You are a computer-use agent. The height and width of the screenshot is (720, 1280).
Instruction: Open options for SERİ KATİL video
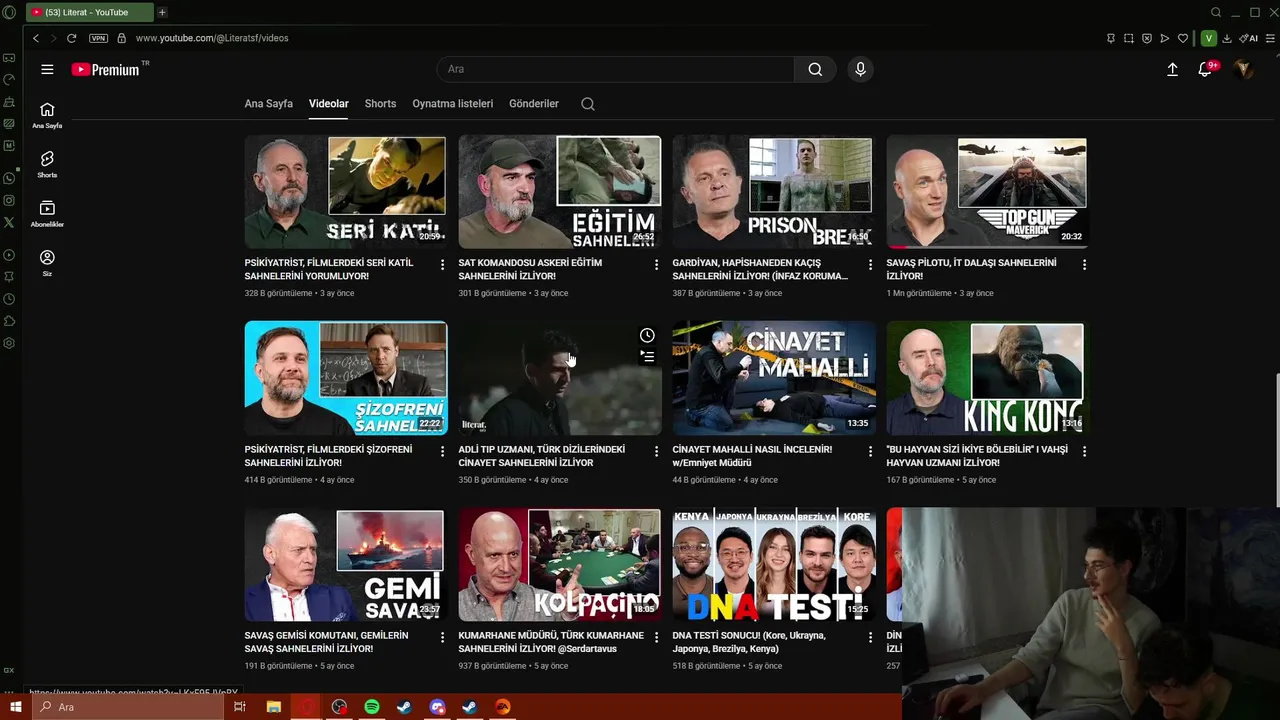pyautogui.click(x=442, y=264)
